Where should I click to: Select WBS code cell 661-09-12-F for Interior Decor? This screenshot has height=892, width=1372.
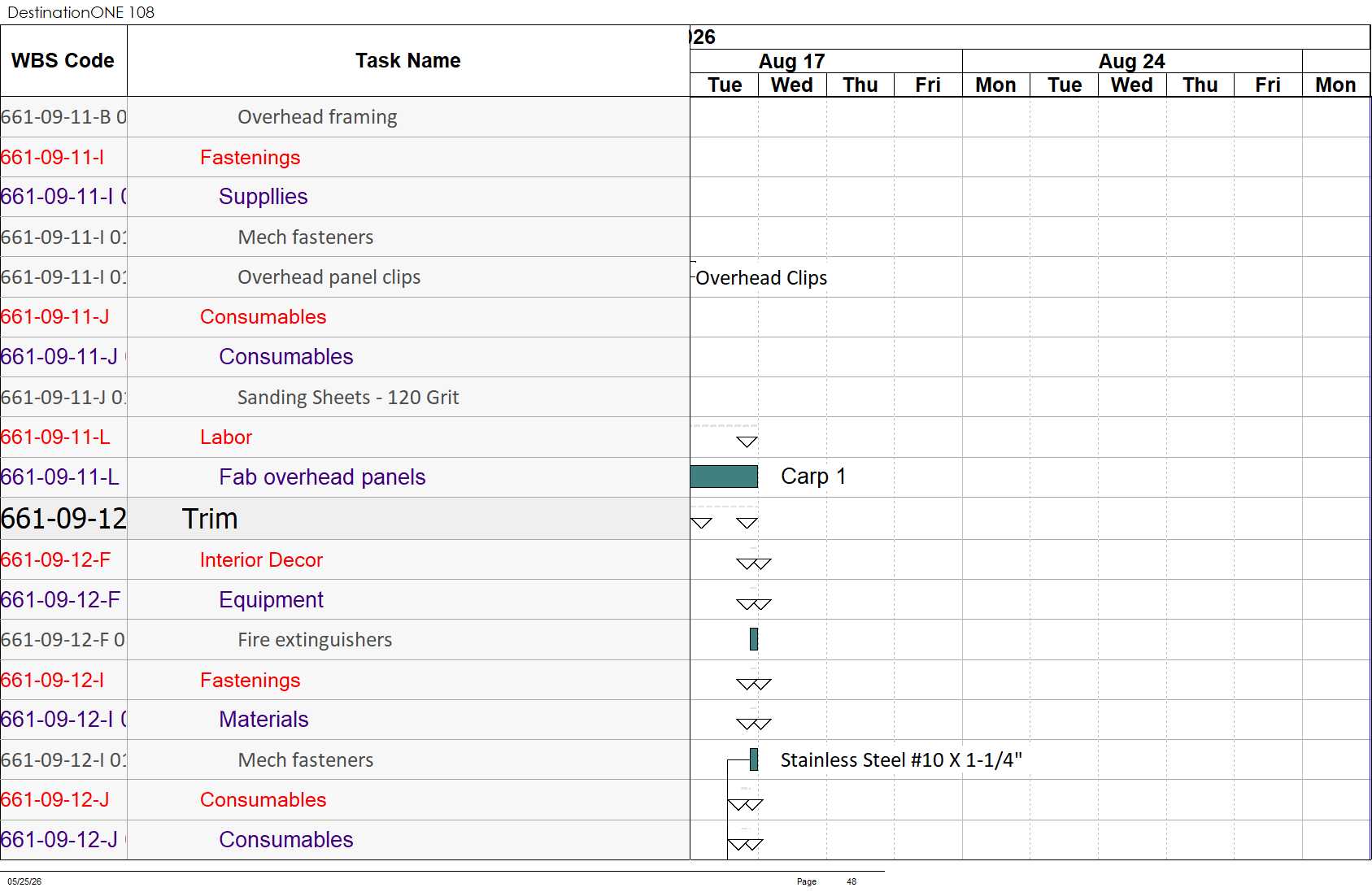(63, 559)
